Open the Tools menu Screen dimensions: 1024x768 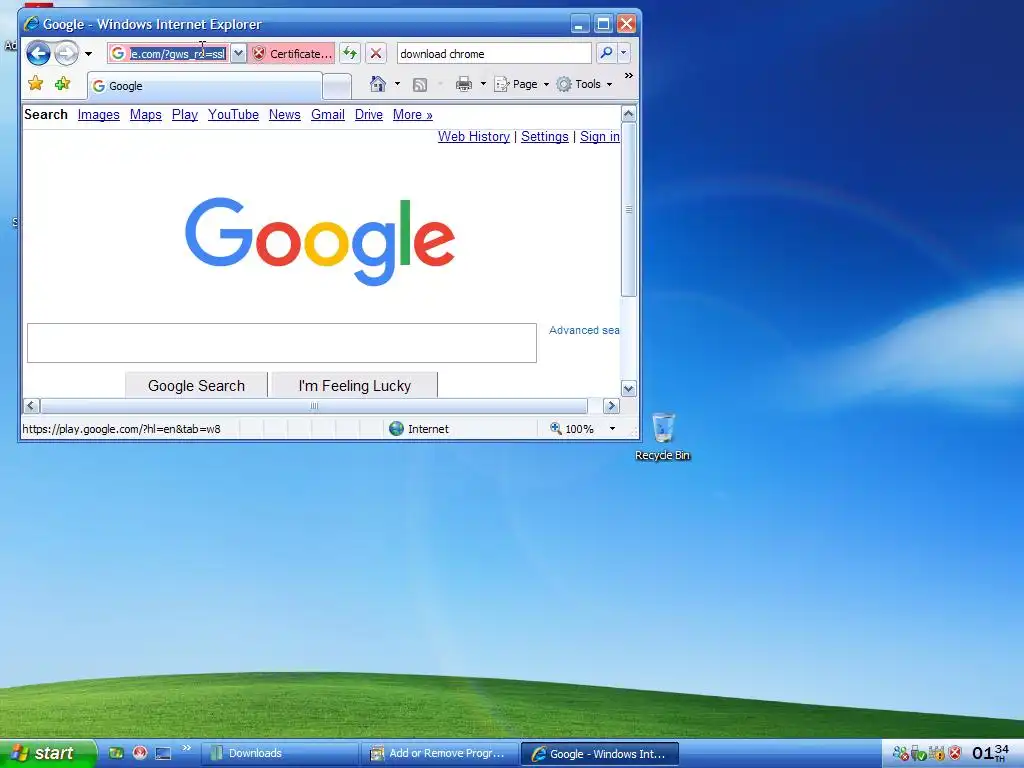click(584, 84)
